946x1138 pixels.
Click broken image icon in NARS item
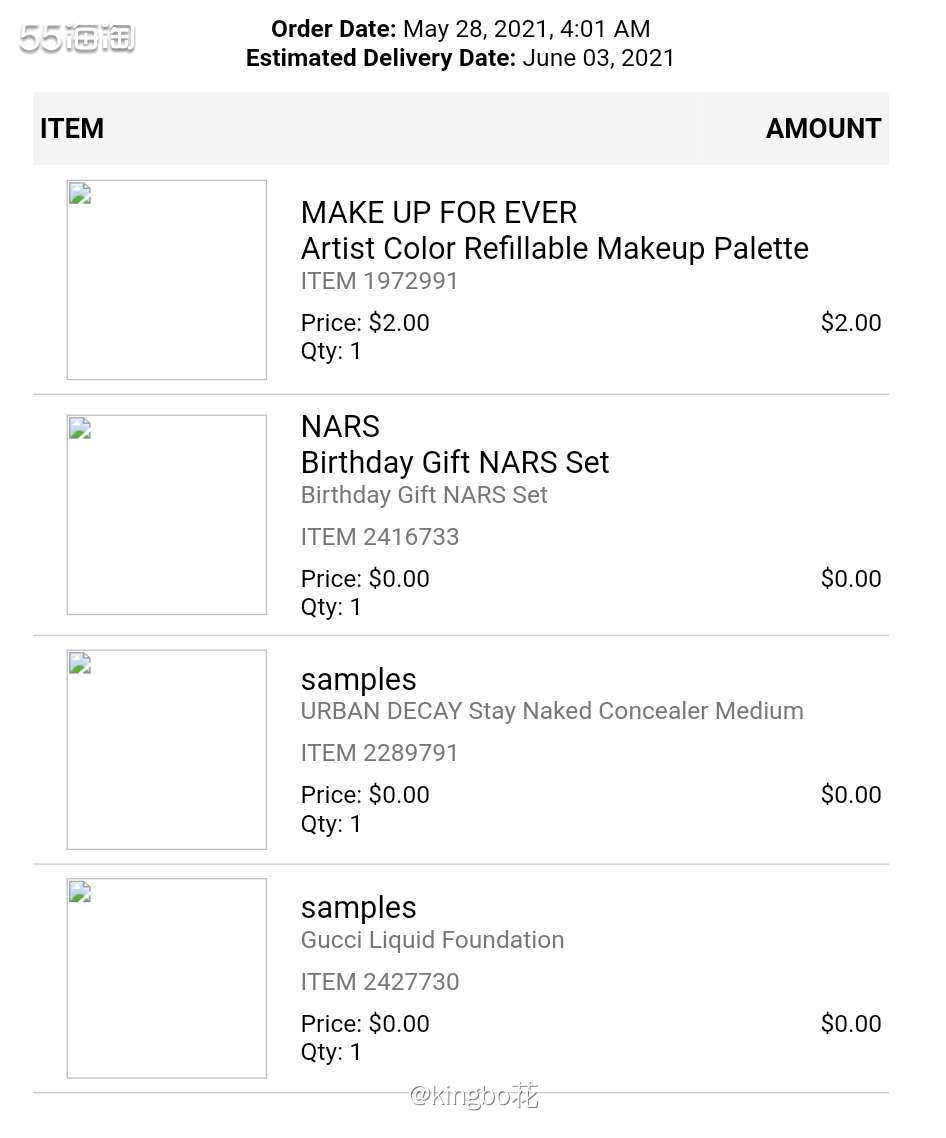[x=80, y=428]
